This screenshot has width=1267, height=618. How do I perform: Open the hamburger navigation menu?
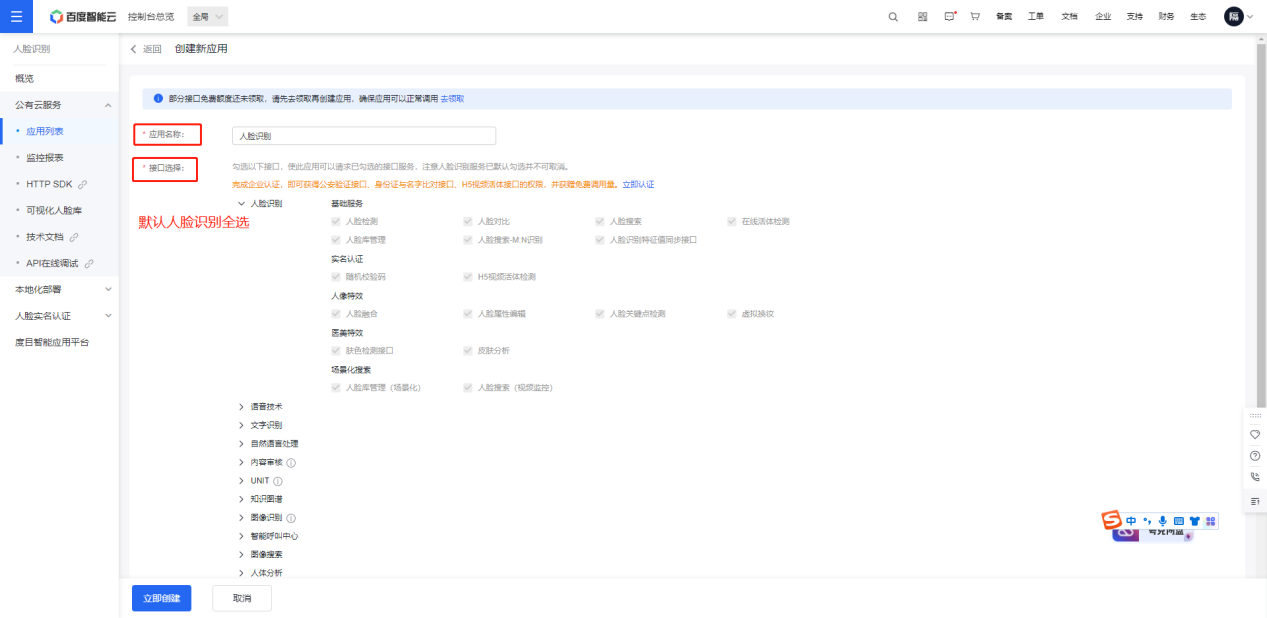(x=16, y=16)
